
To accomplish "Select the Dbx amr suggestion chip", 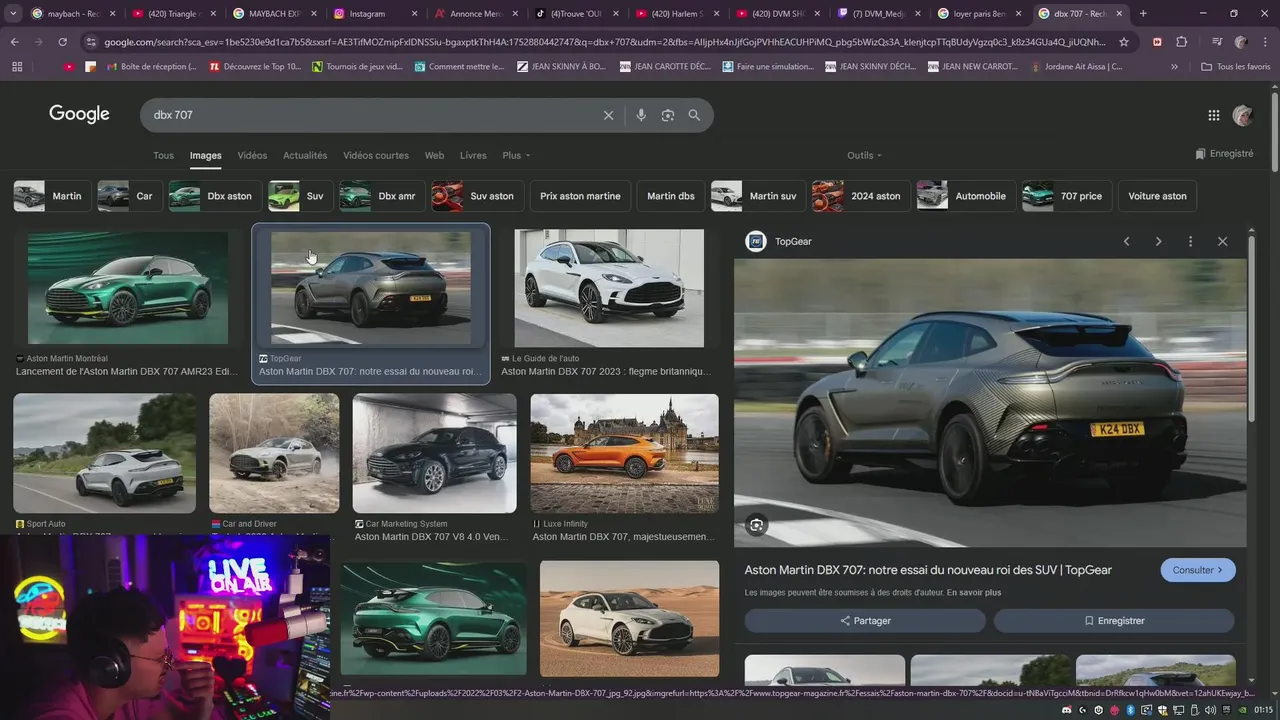I will point(382,196).
